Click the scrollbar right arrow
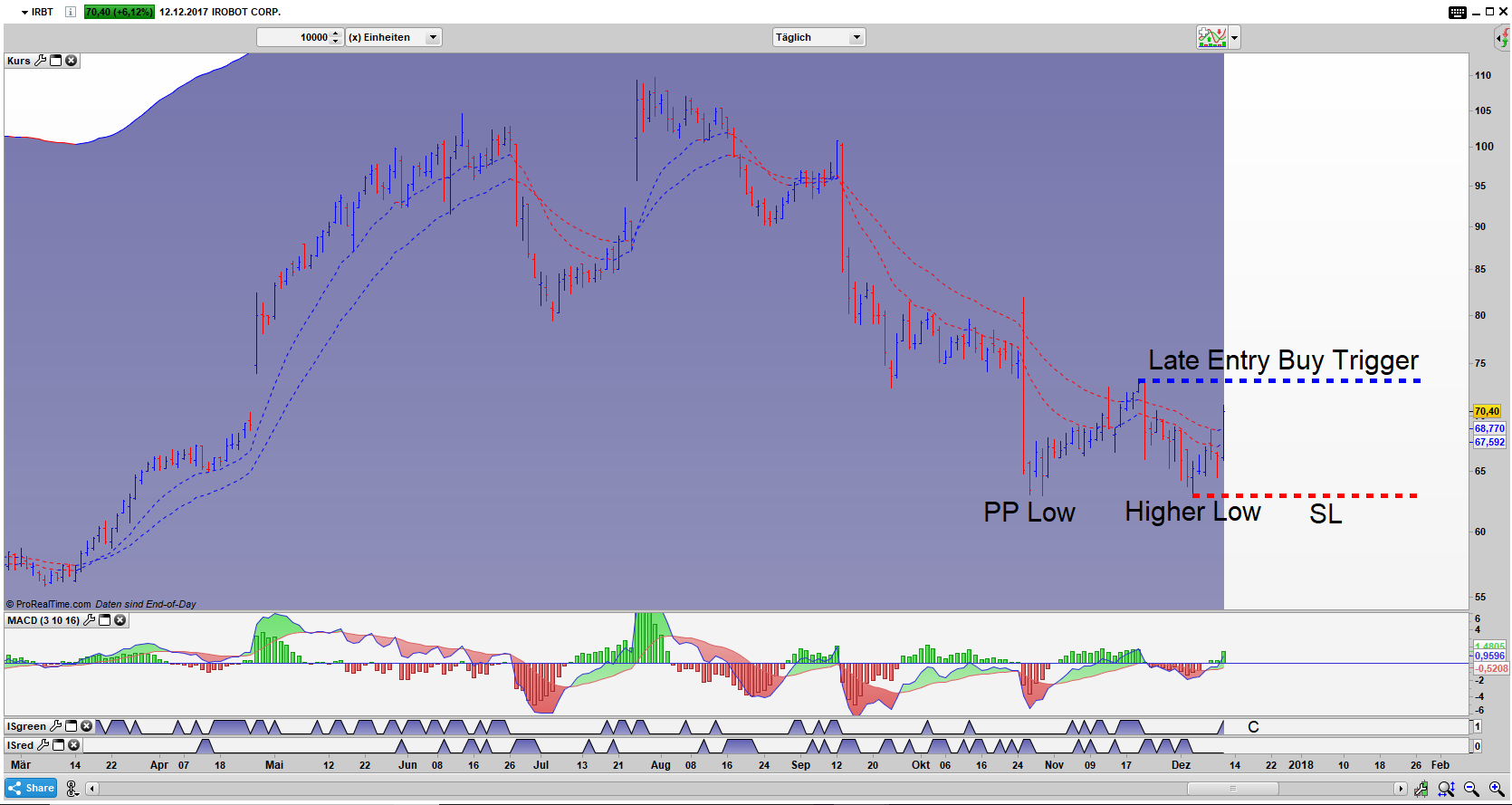Image resolution: width=1512 pixels, height=805 pixels. (1401, 789)
